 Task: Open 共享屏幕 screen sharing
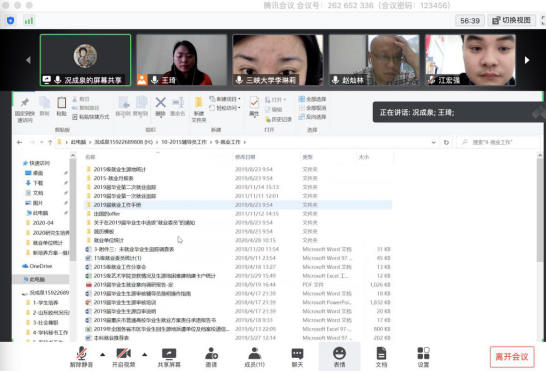[x=169, y=357]
